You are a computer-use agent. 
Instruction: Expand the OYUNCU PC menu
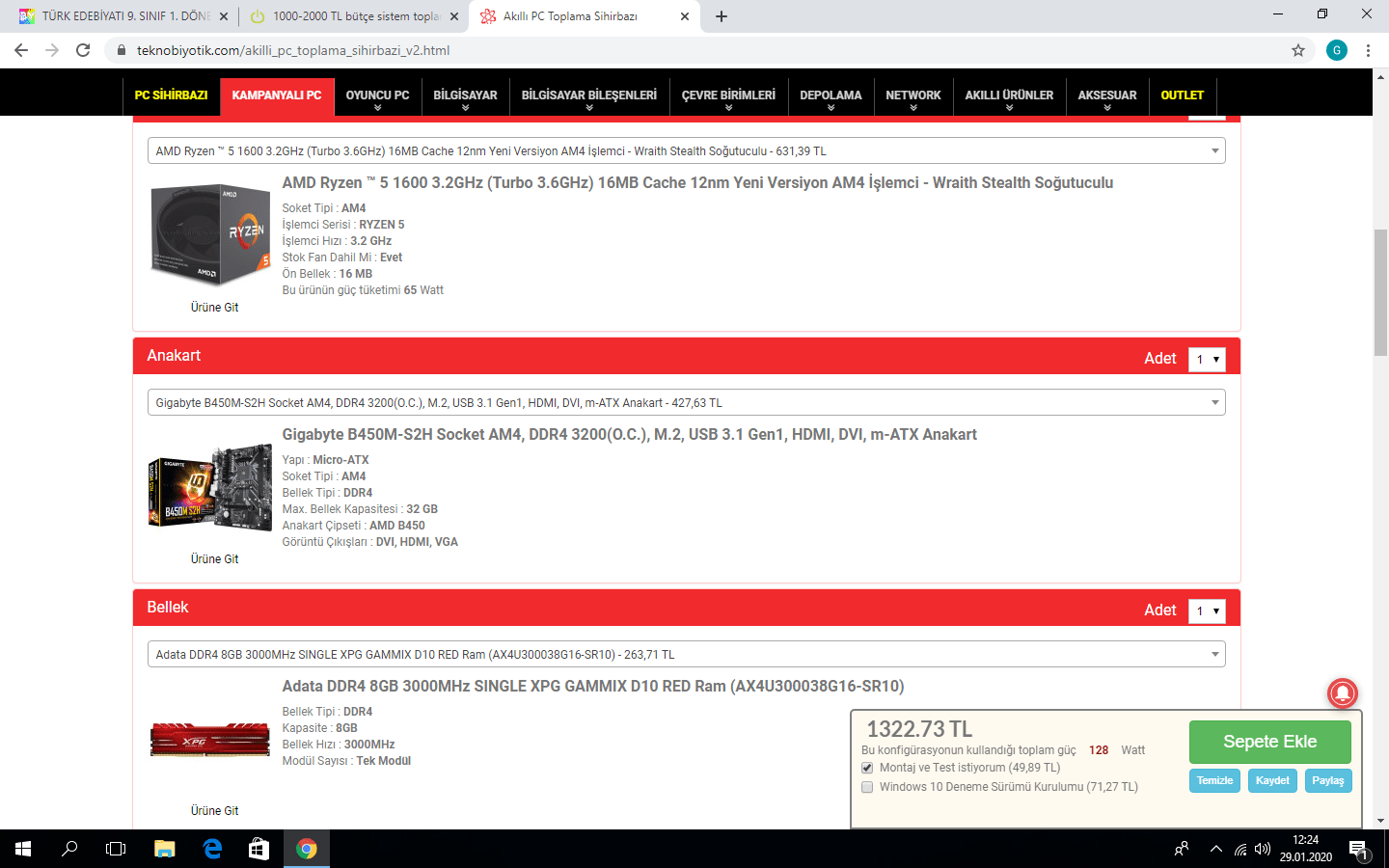point(378,97)
